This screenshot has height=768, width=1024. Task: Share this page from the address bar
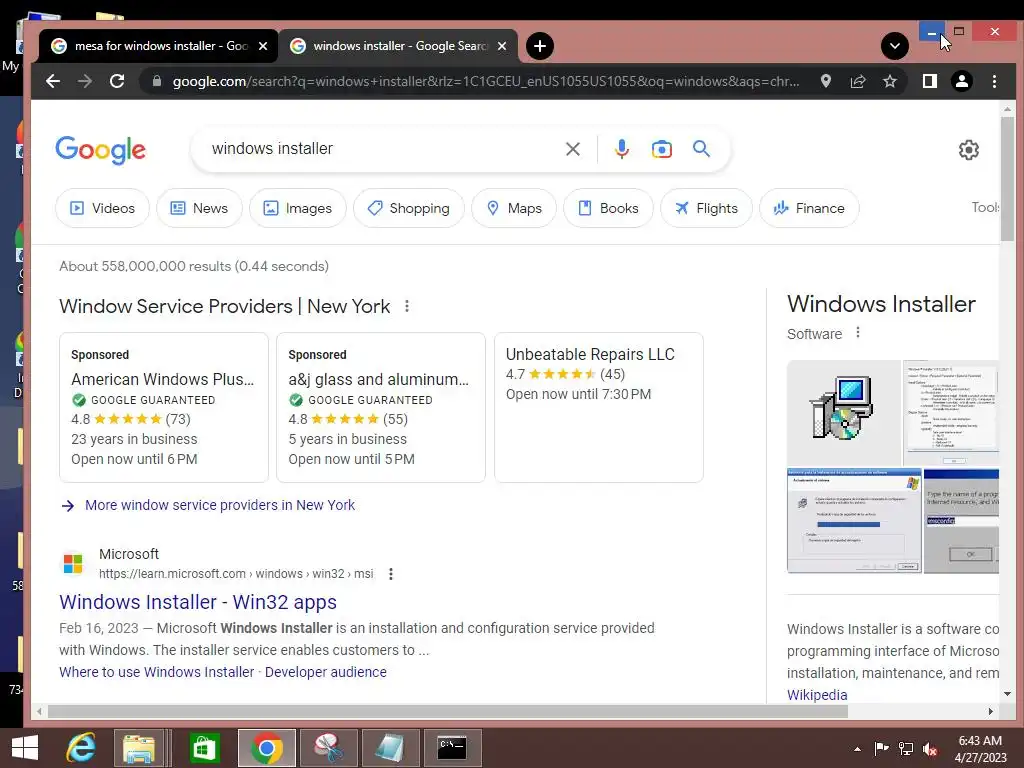click(x=857, y=81)
